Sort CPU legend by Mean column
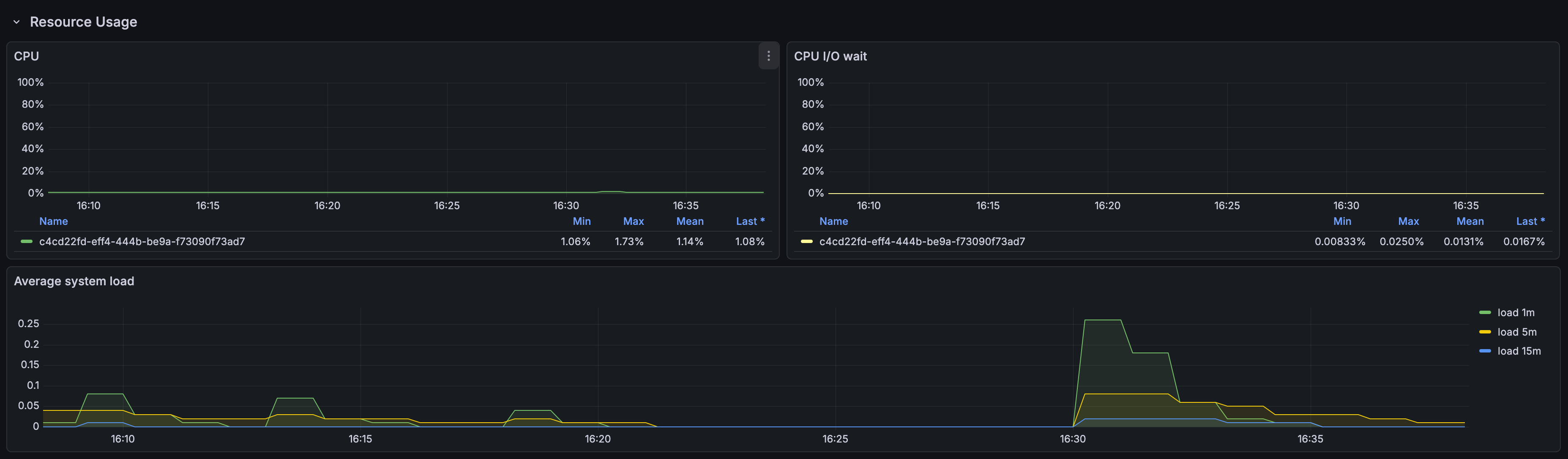1568x459 pixels. (690, 221)
